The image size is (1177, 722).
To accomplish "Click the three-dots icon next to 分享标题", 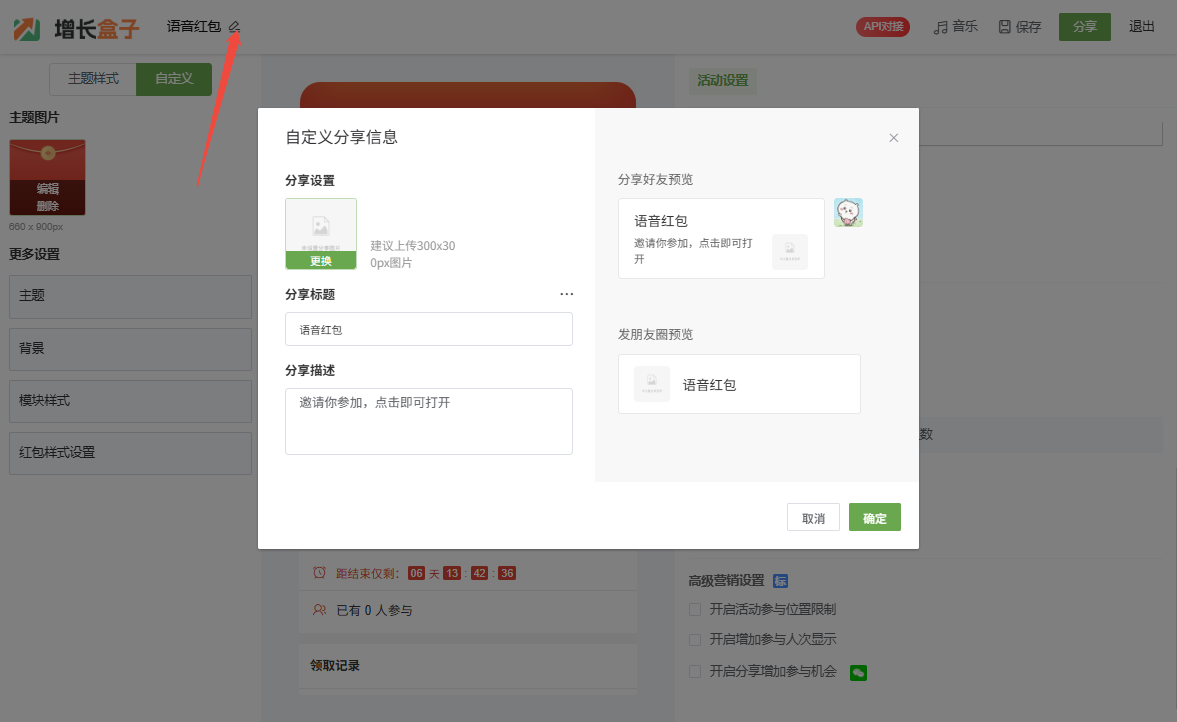I will pos(567,294).
